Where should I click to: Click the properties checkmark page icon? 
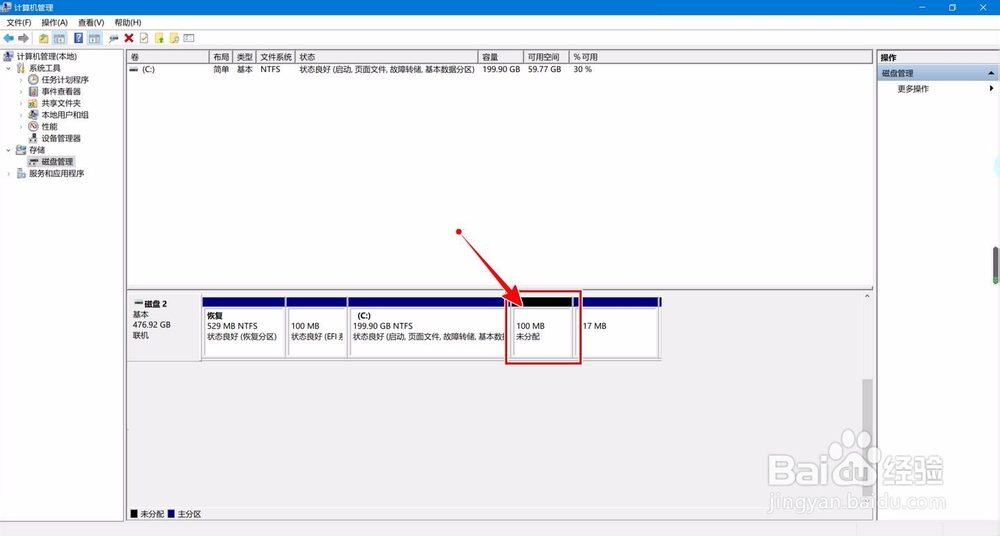pyautogui.click(x=144, y=38)
